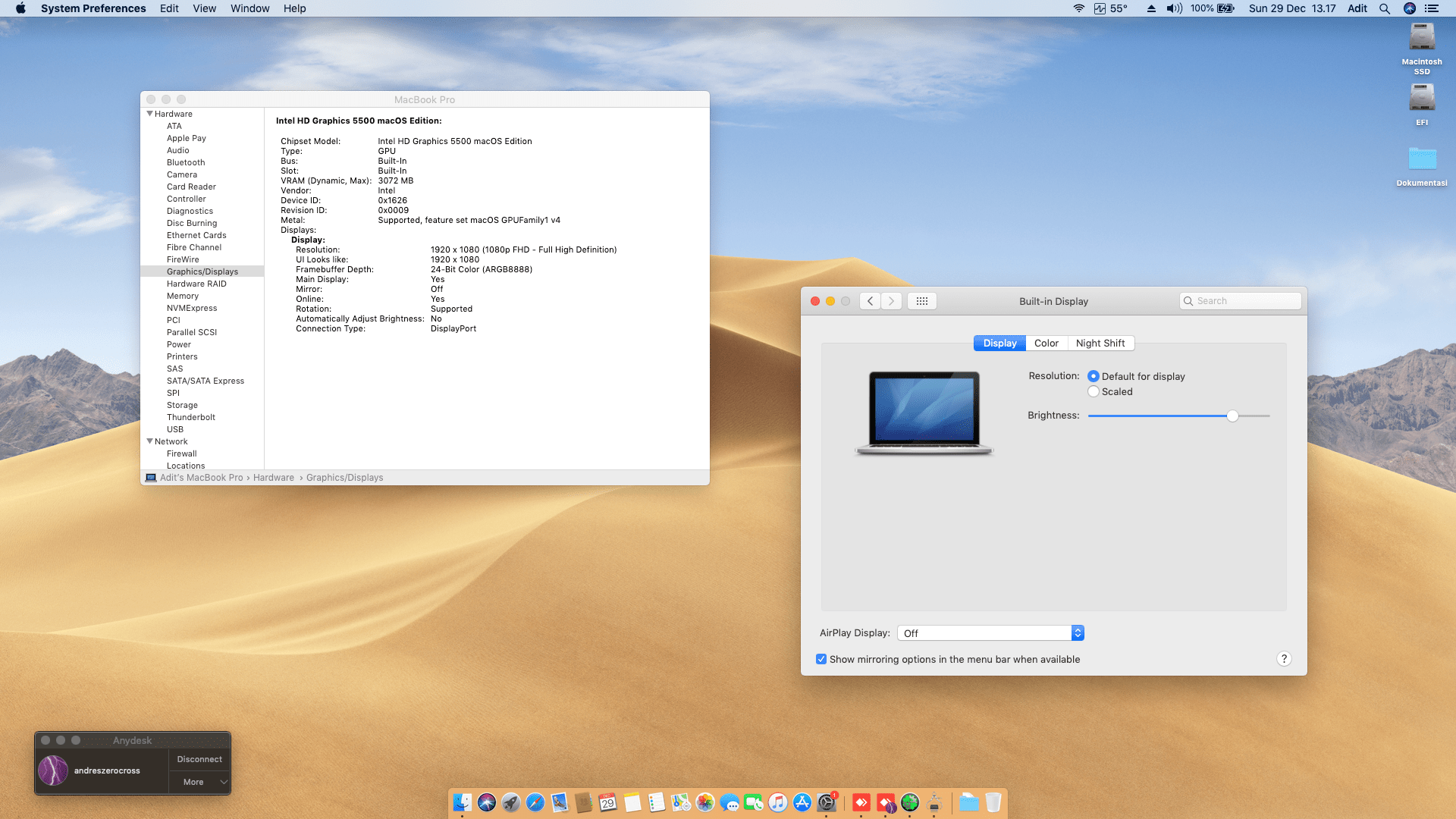
Task: Open iTunes music icon in dock
Action: pyautogui.click(x=778, y=802)
